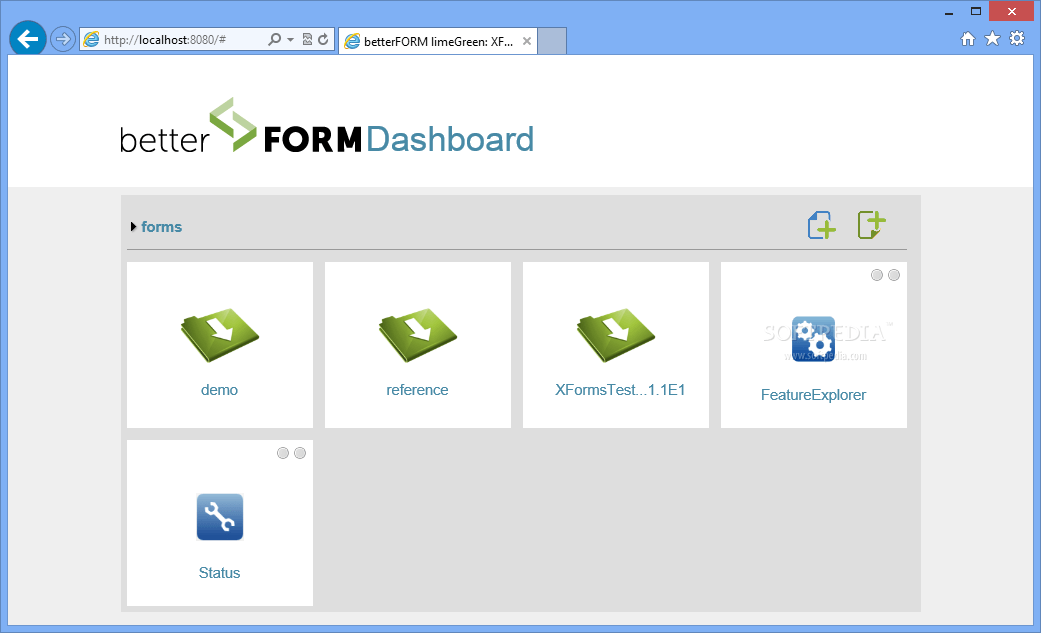Screen dimensions: 1041x633
Task: Open browser Tools gear icon
Action: coord(1017,39)
